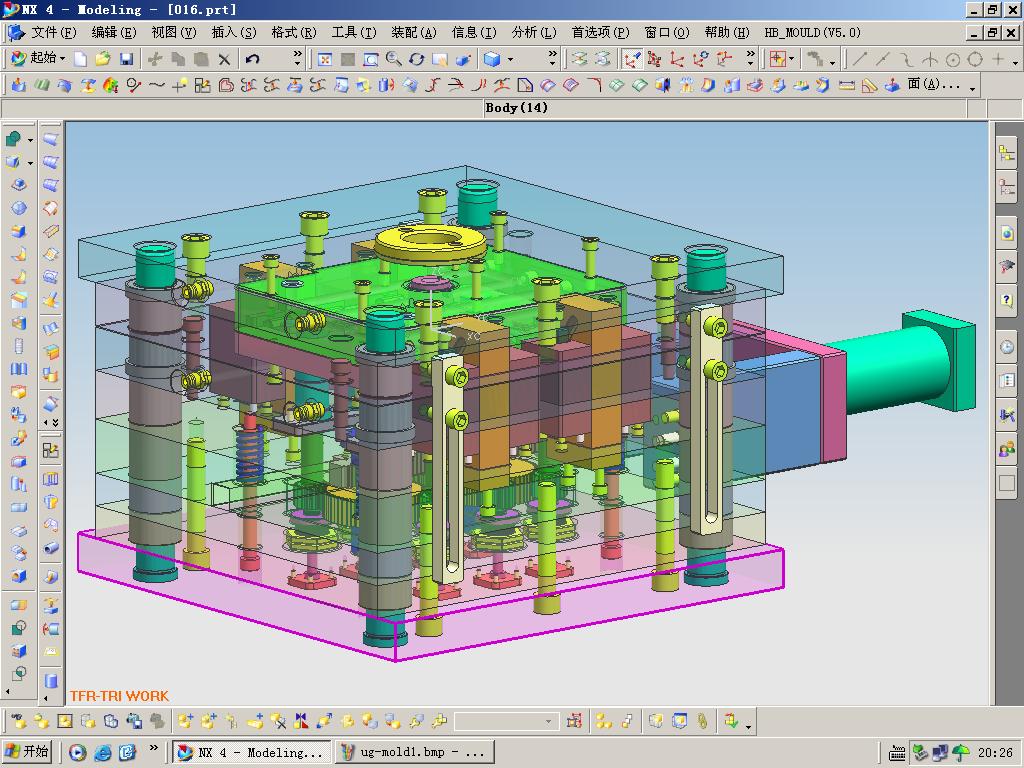Select the Zoom magnifier tool

coord(394,59)
